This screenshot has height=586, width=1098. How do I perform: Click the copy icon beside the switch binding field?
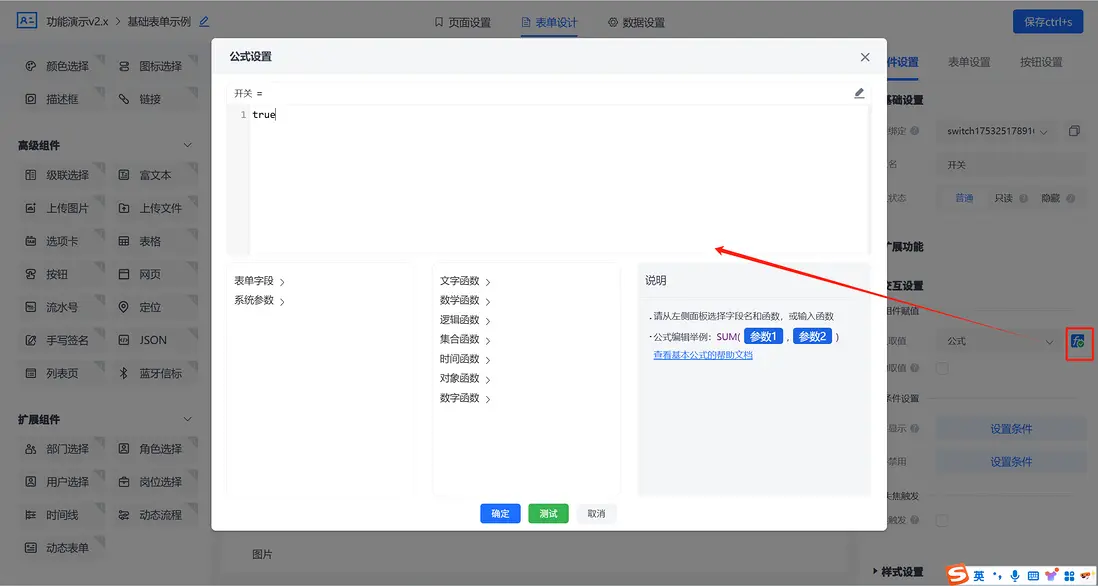coord(1074,131)
